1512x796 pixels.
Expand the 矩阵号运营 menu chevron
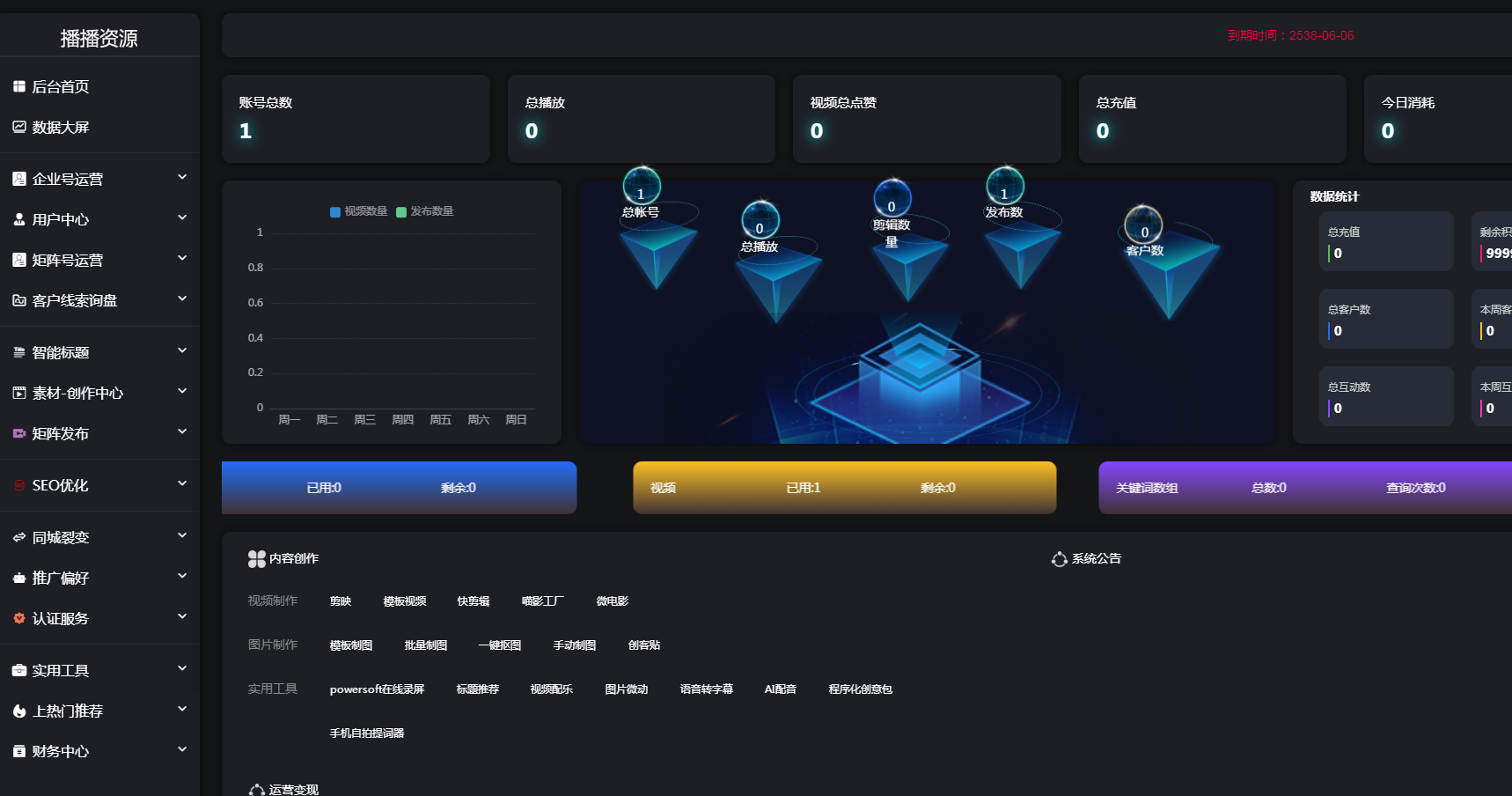(x=182, y=258)
